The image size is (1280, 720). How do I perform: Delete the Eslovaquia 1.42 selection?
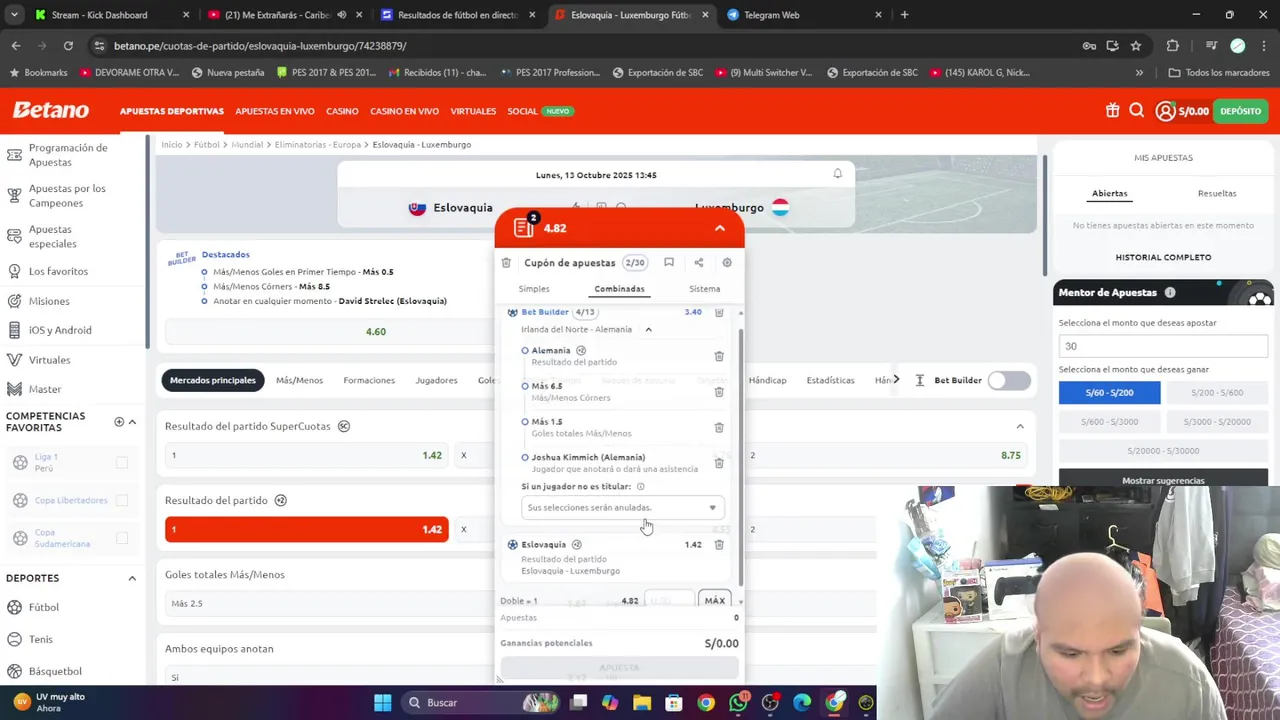[x=719, y=545]
